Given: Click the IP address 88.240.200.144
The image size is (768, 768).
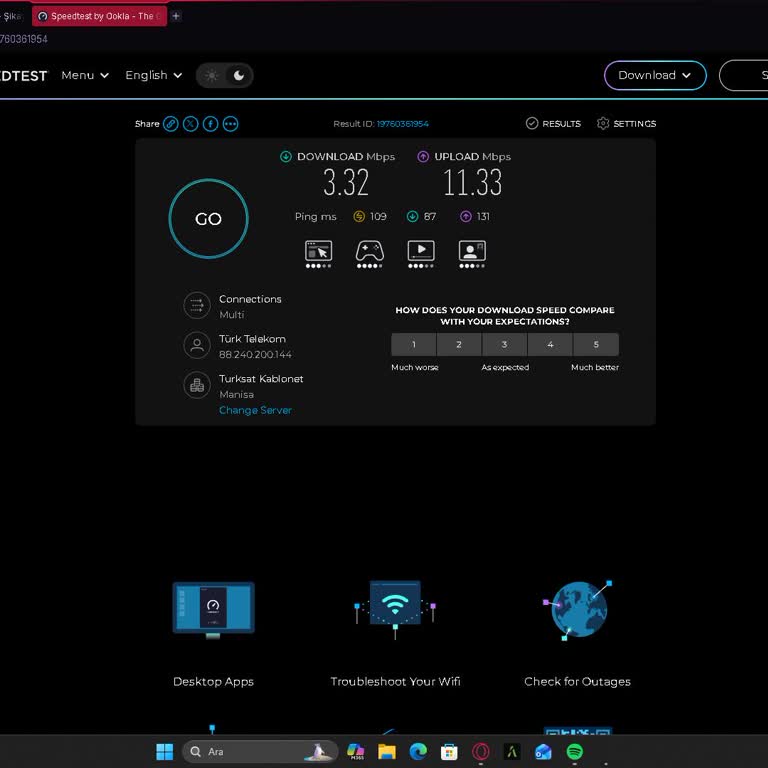Looking at the screenshot, I should click(x=255, y=355).
